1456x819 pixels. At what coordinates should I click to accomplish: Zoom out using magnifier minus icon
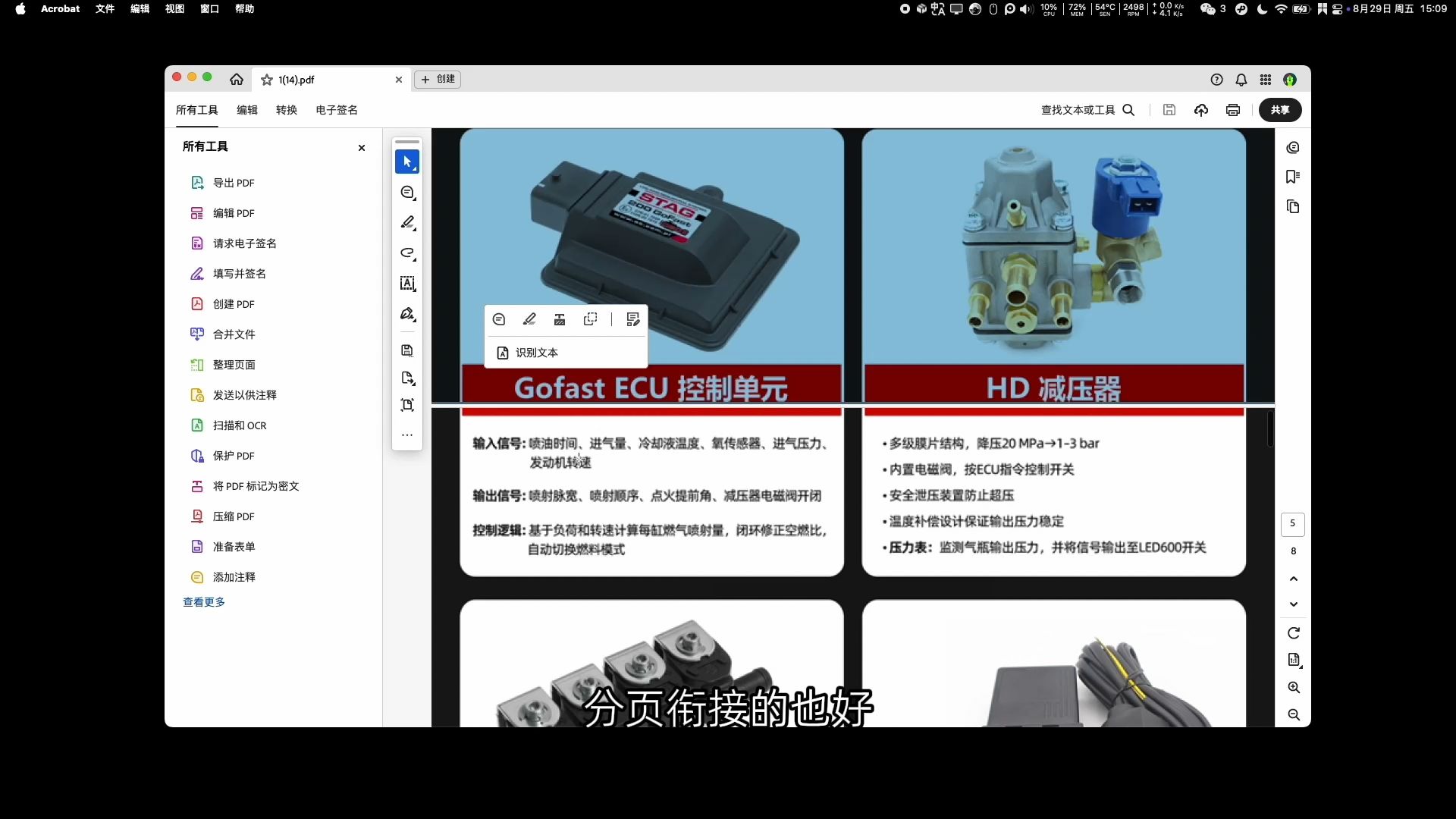click(x=1294, y=715)
